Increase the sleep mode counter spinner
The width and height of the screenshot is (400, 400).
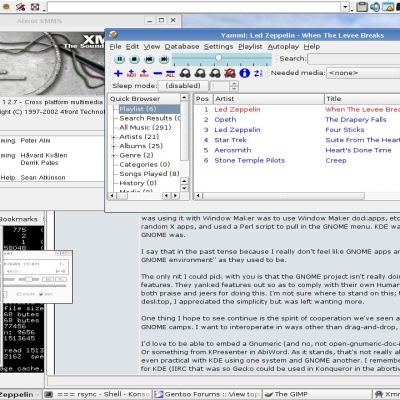(x=234, y=83)
